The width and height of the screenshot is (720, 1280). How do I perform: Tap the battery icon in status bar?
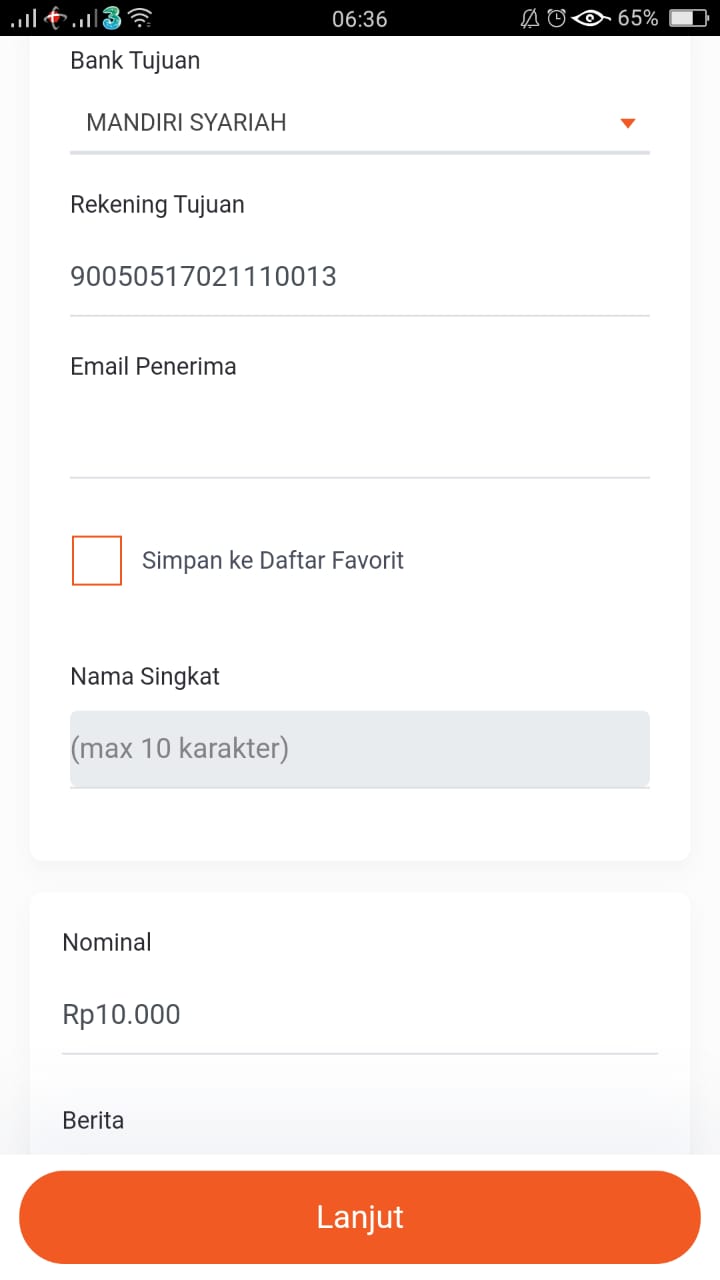[x=688, y=18]
